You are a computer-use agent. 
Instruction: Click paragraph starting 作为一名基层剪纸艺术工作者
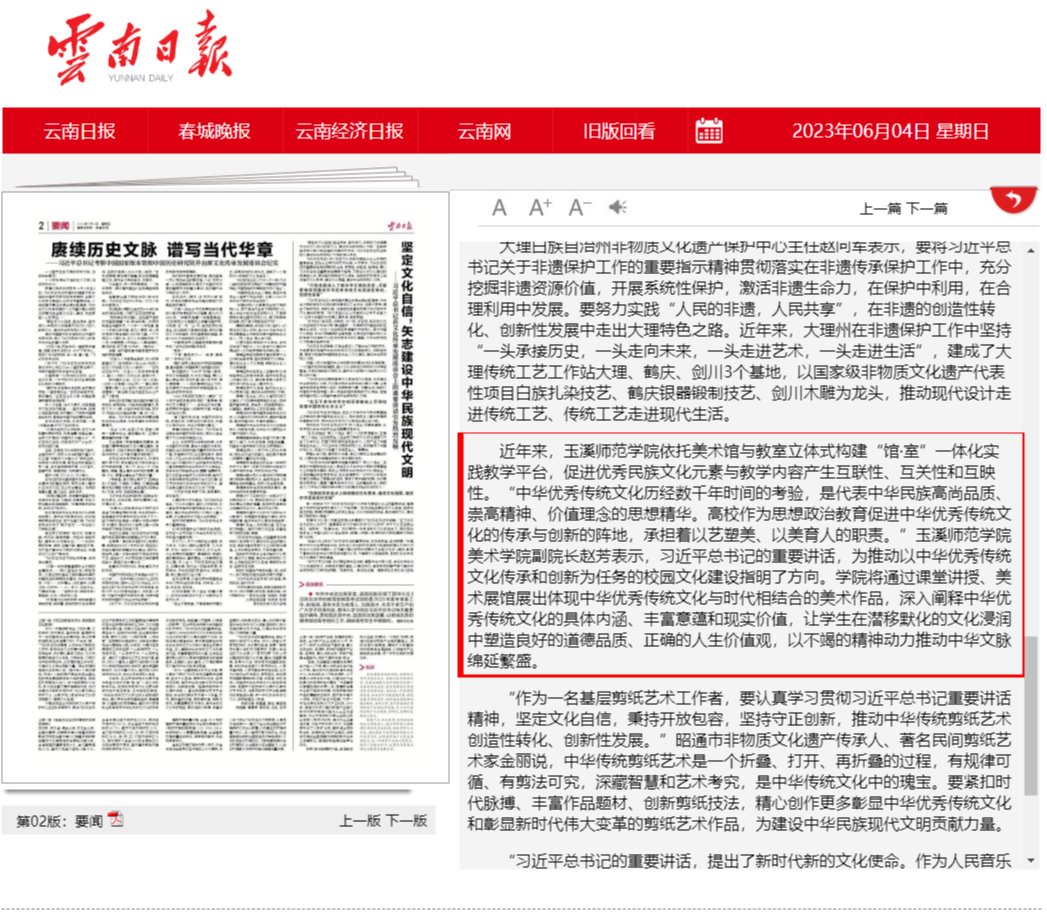(740, 760)
